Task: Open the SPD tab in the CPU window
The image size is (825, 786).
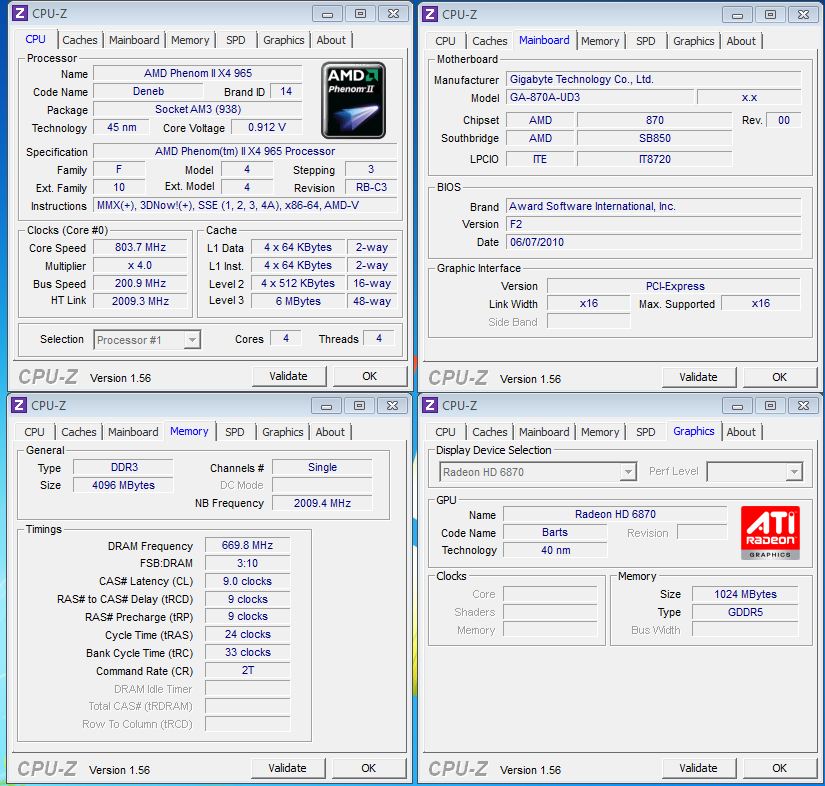Action: tap(236, 40)
